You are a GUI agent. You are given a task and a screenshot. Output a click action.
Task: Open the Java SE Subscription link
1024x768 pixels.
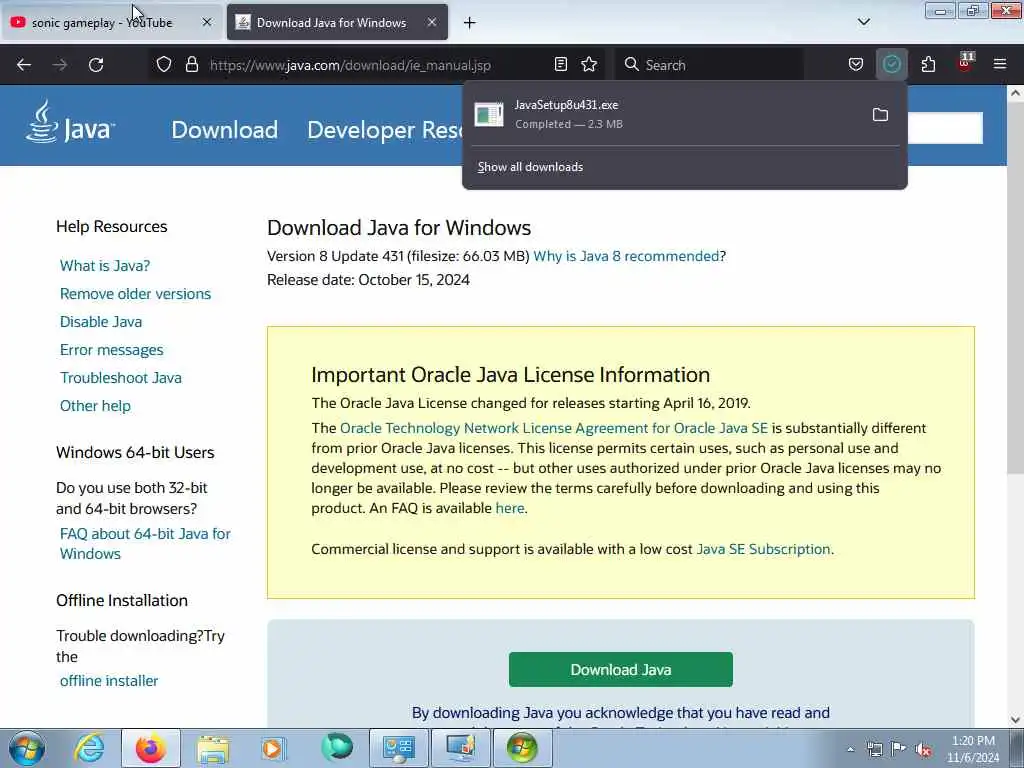[763, 549]
